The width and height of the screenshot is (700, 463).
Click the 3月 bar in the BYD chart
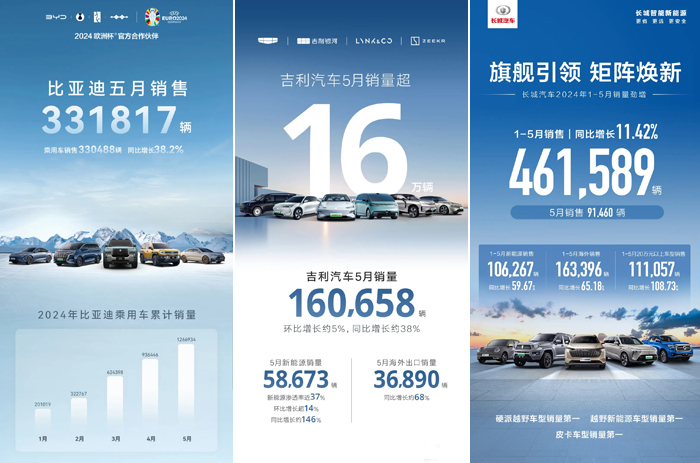point(115,405)
